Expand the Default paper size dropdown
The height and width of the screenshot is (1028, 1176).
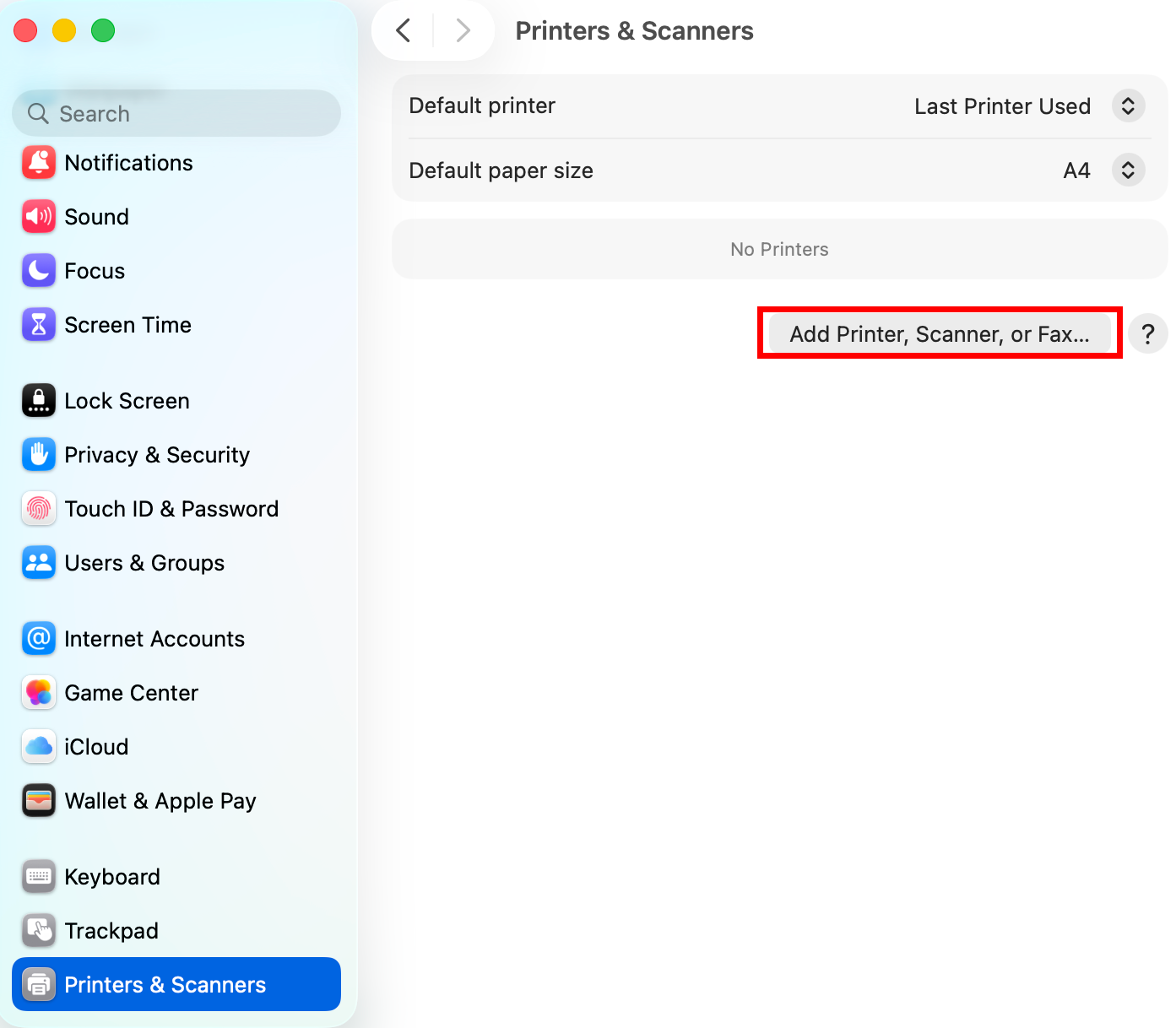1128,170
